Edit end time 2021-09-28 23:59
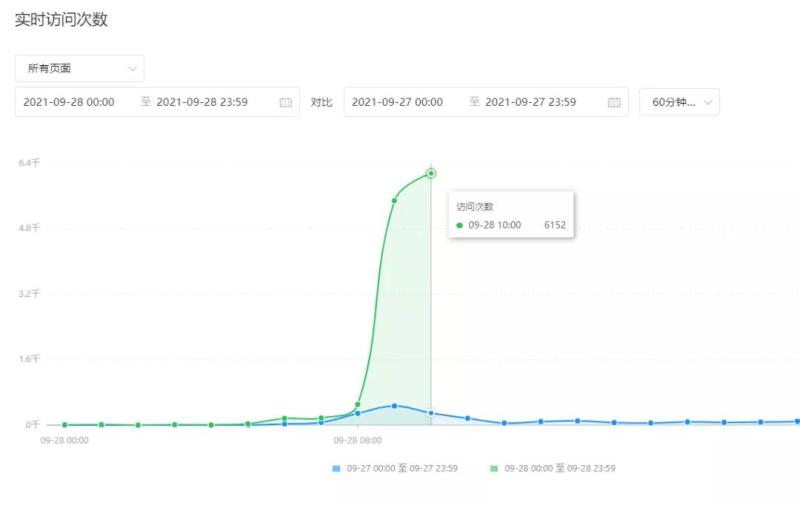The image size is (800, 505). click(x=202, y=102)
